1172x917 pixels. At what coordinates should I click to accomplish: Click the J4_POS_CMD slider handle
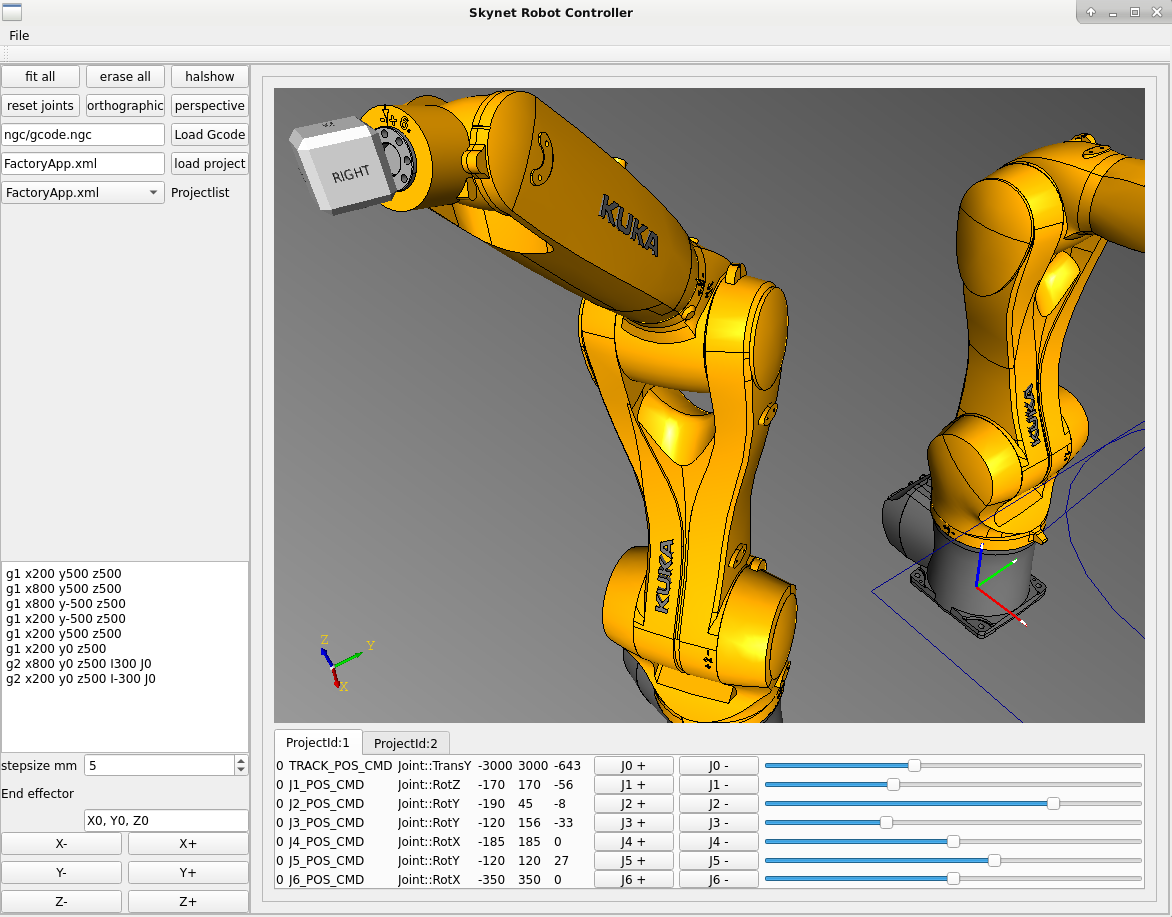[x=953, y=842]
